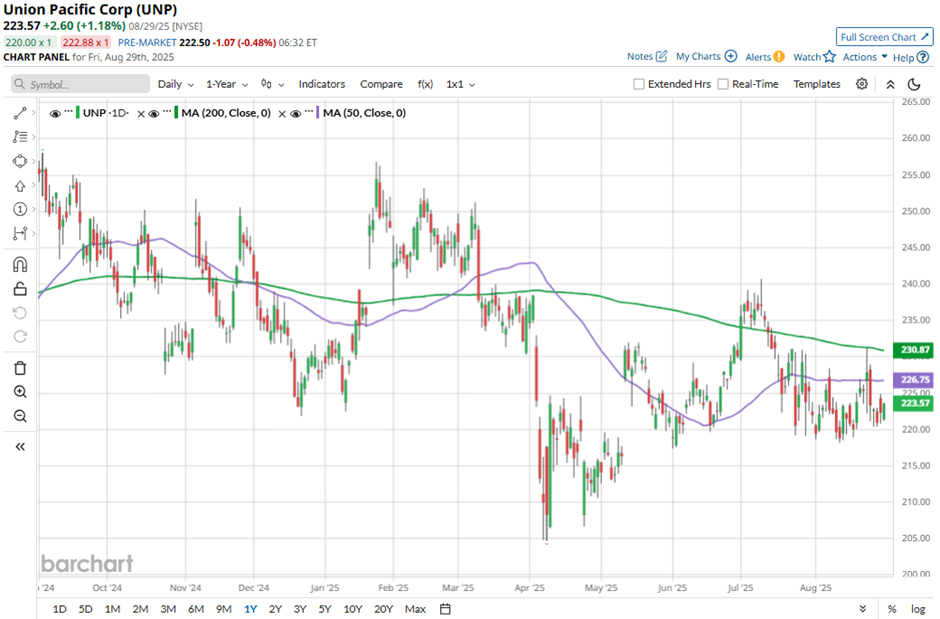940x619 pixels.
Task: Open the f(x) expressions menu
Action: 425,84
